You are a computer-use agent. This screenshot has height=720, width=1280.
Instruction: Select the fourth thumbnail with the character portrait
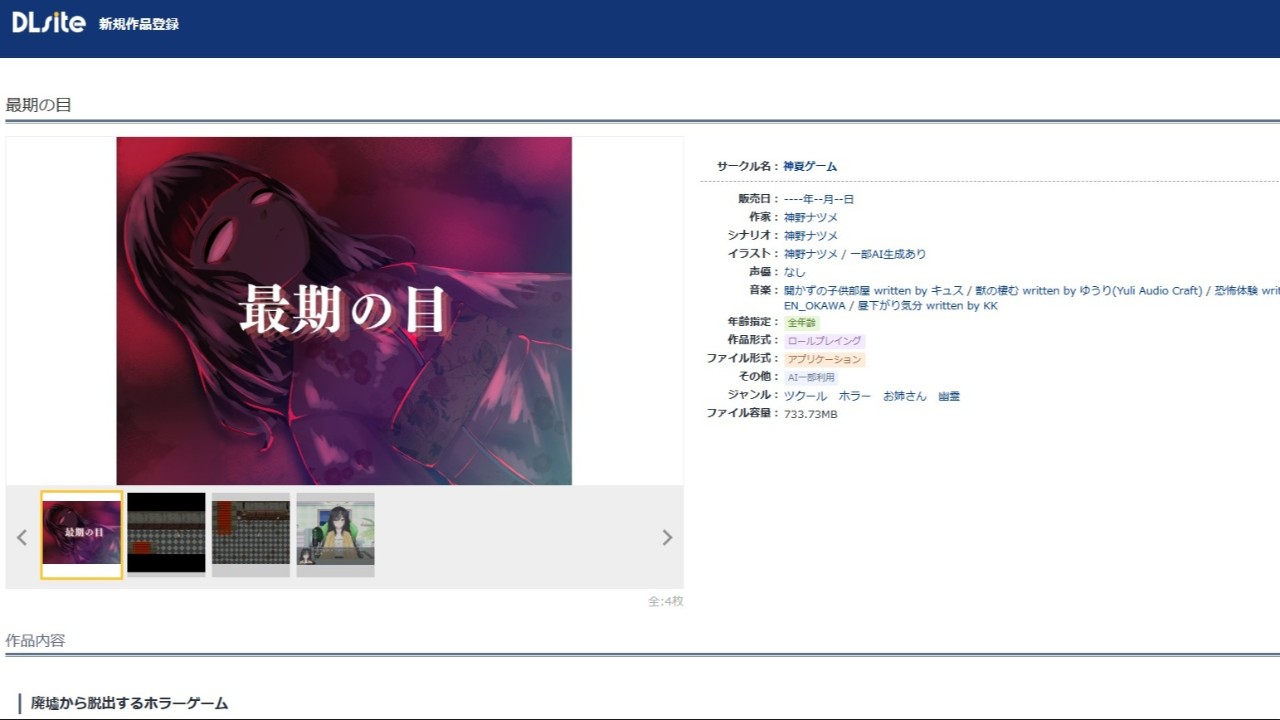[336, 534]
